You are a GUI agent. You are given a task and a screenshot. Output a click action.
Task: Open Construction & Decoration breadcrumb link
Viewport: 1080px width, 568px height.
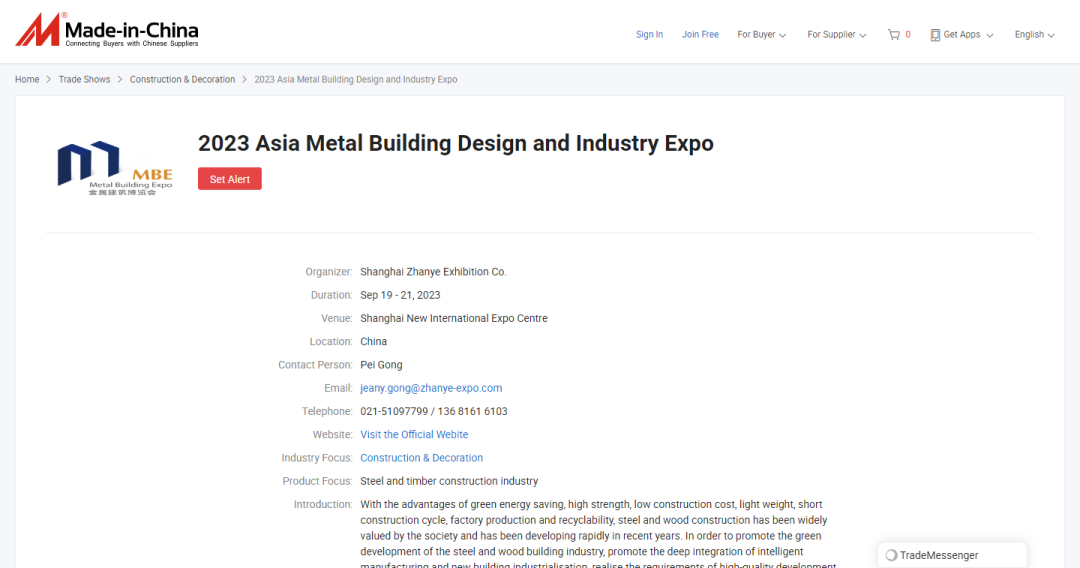point(183,79)
